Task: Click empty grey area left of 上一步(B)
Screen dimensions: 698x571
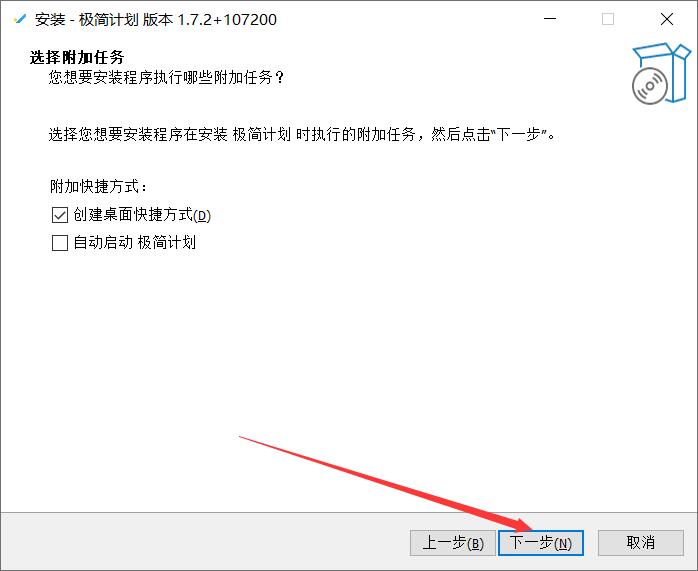Action: click(205, 542)
